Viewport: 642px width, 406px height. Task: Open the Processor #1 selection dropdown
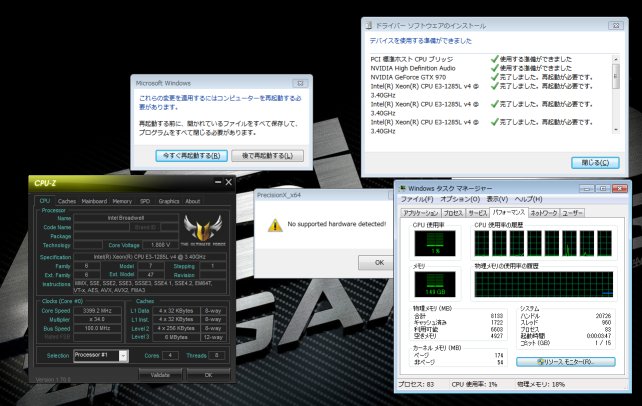pyautogui.click(x=123, y=356)
